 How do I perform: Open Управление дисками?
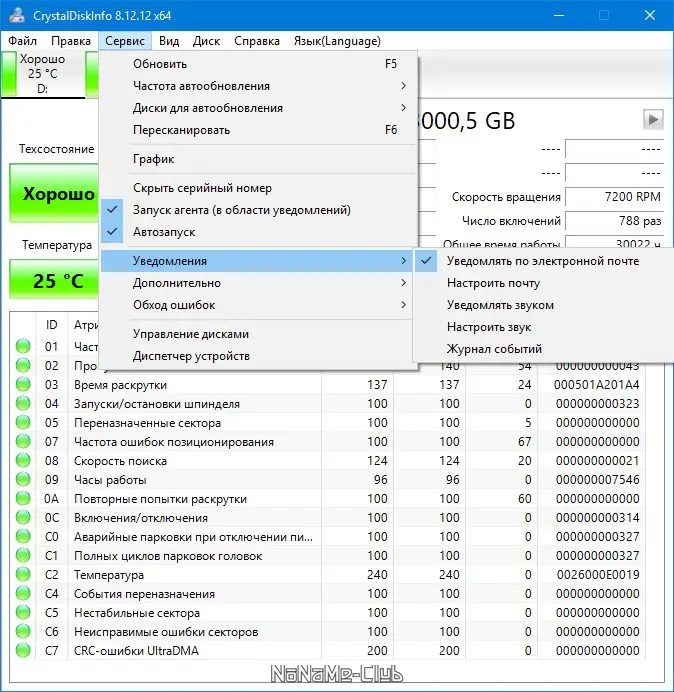click(x=258, y=334)
